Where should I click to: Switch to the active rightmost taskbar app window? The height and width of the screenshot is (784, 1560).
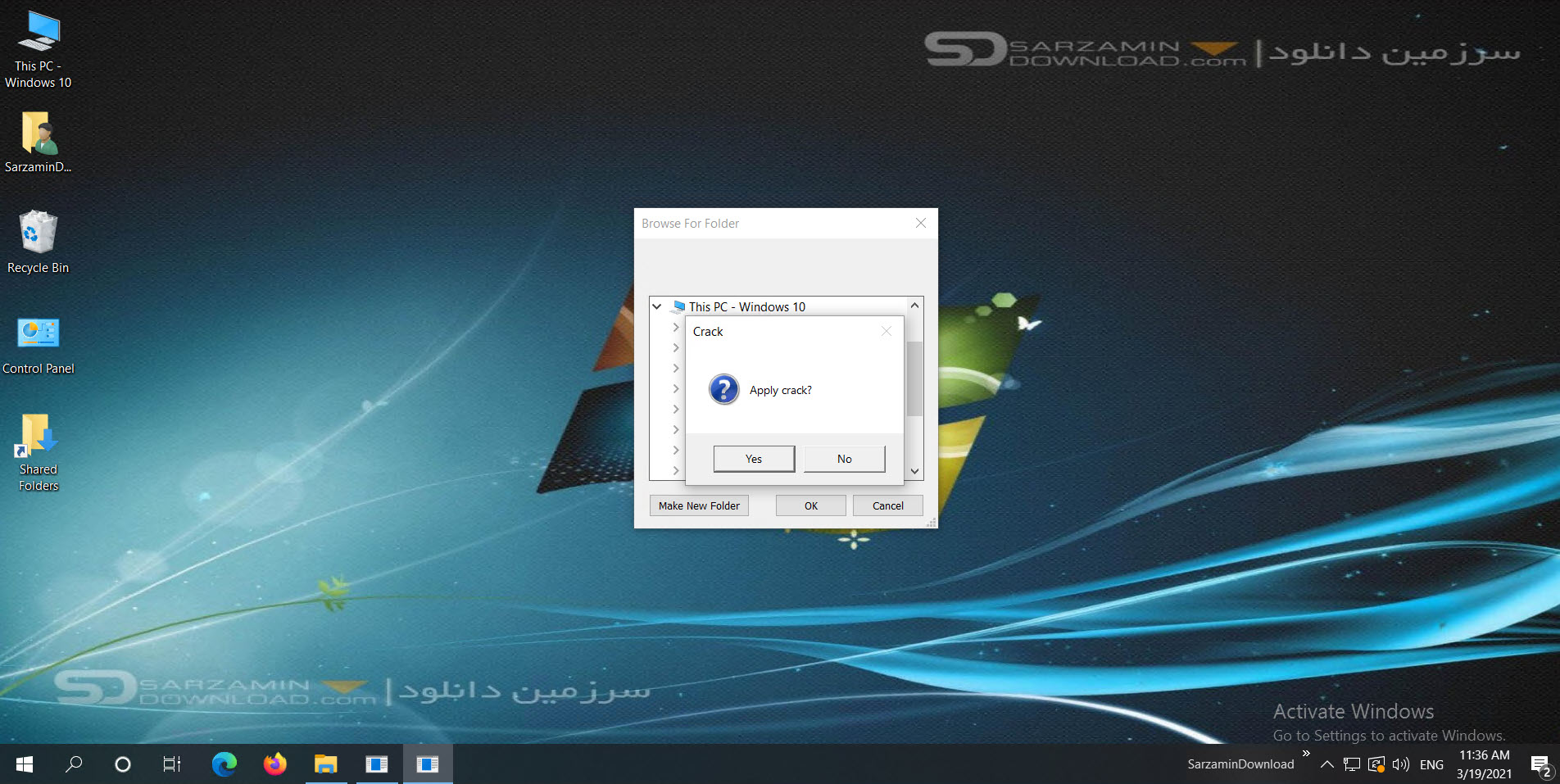[x=428, y=764]
